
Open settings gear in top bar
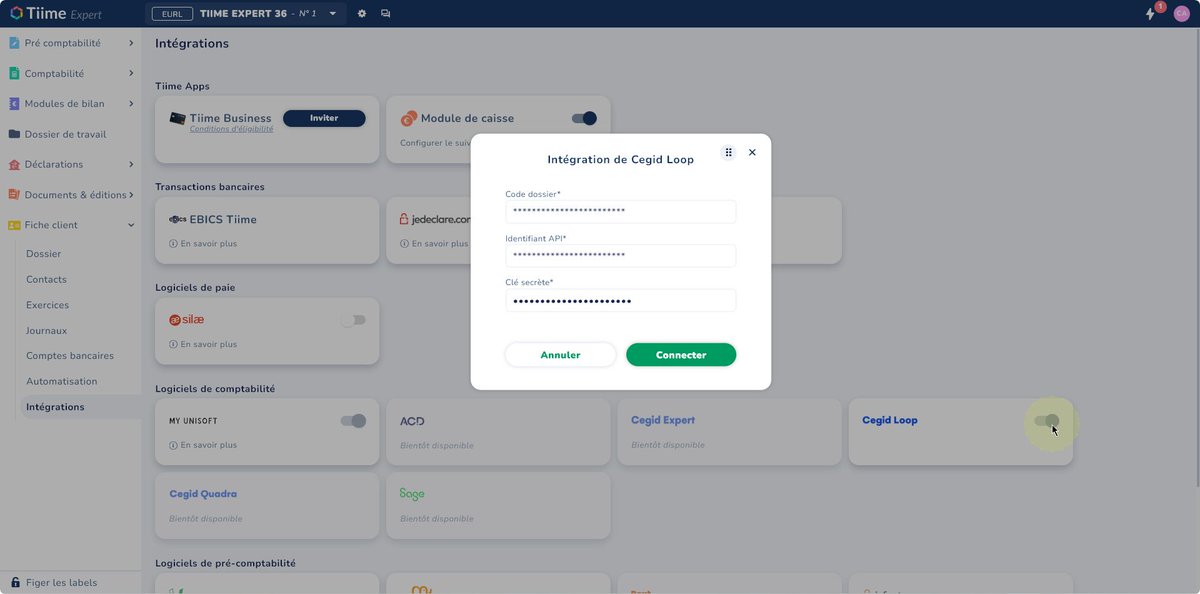[x=362, y=14]
